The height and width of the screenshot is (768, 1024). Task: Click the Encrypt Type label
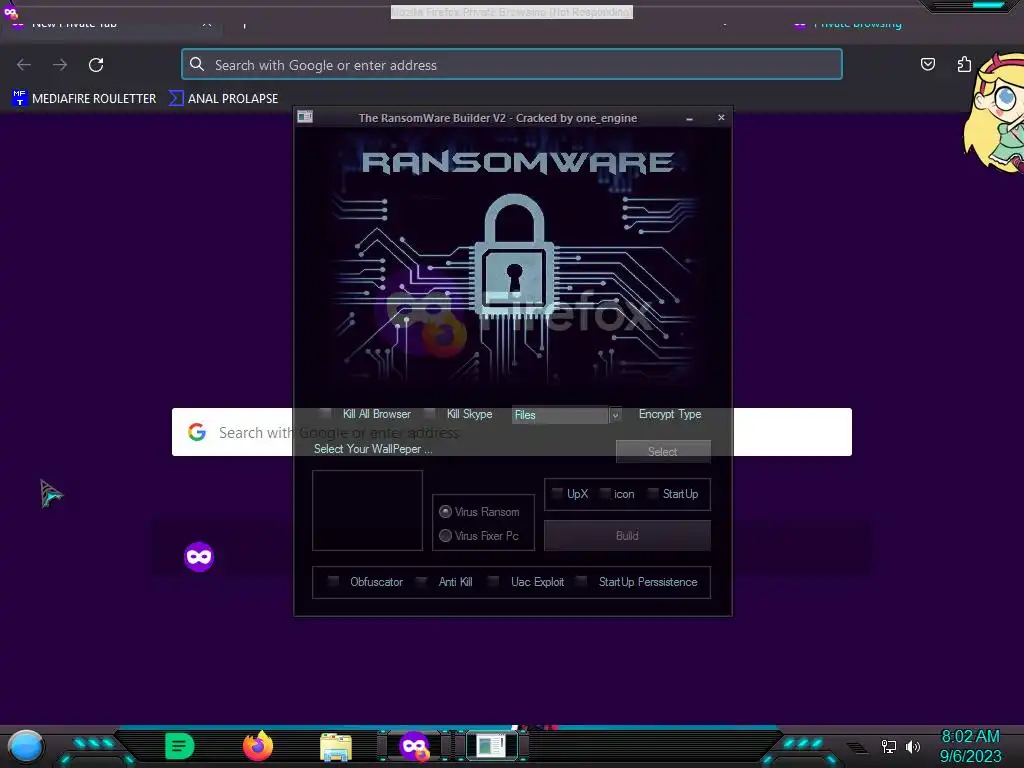tap(670, 413)
